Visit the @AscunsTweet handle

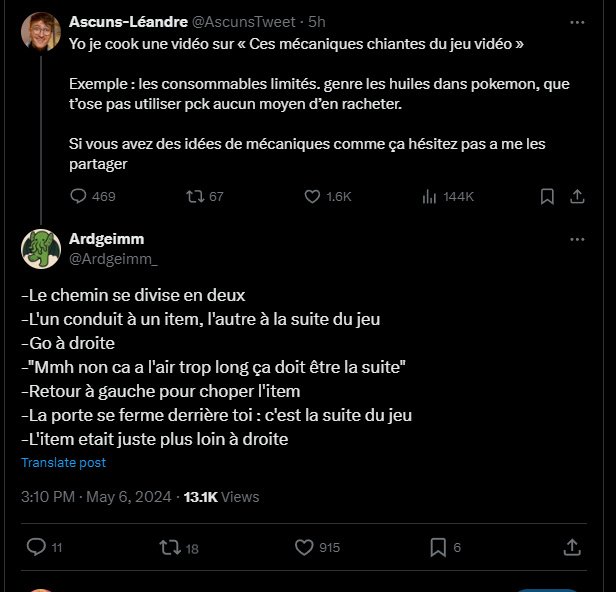pos(249,22)
